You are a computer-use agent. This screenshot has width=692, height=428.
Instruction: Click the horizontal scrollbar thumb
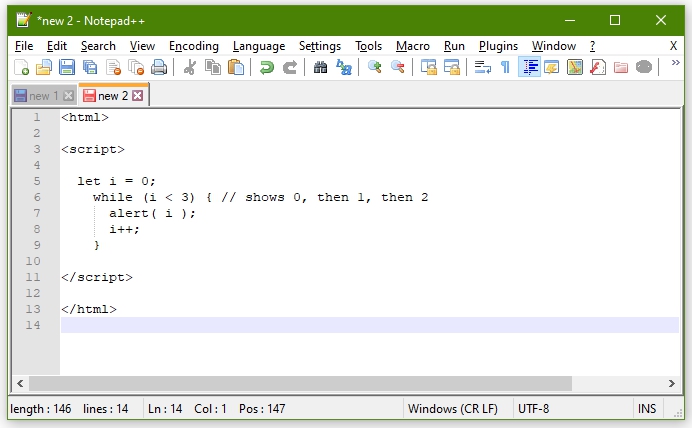(x=301, y=383)
